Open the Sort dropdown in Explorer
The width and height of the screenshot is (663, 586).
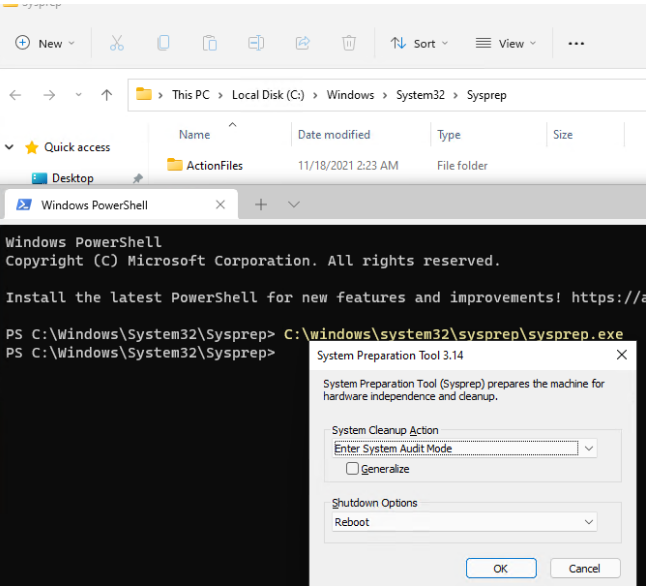419,43
